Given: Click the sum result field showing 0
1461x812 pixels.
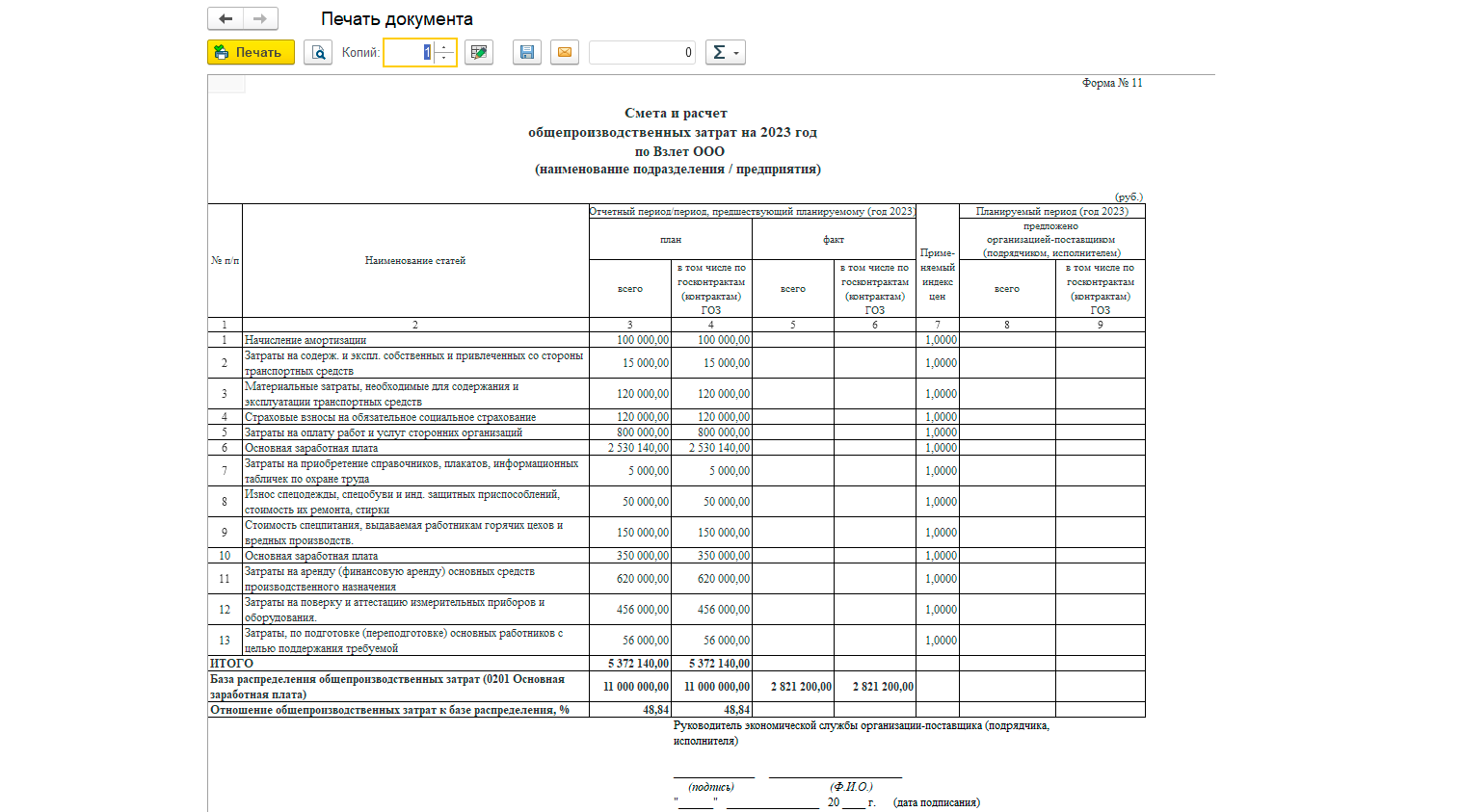Looking at the screenshot, I should tap(641, 52).
